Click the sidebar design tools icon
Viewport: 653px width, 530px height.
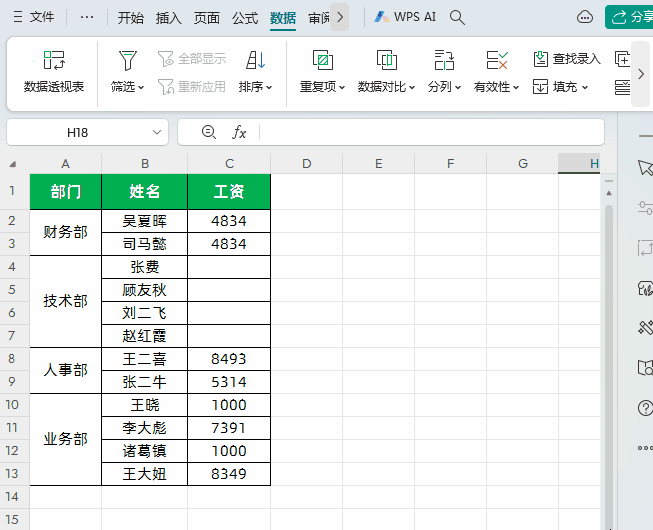point(645,328)
